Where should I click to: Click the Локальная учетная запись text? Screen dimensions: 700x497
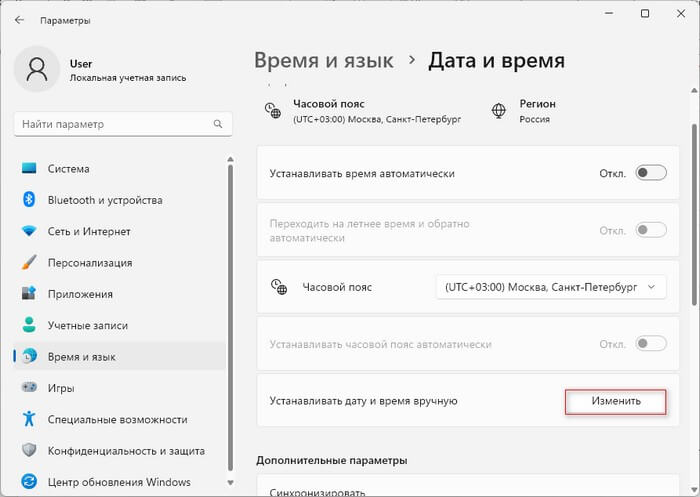pyautogui.click(x=128, y=78)
